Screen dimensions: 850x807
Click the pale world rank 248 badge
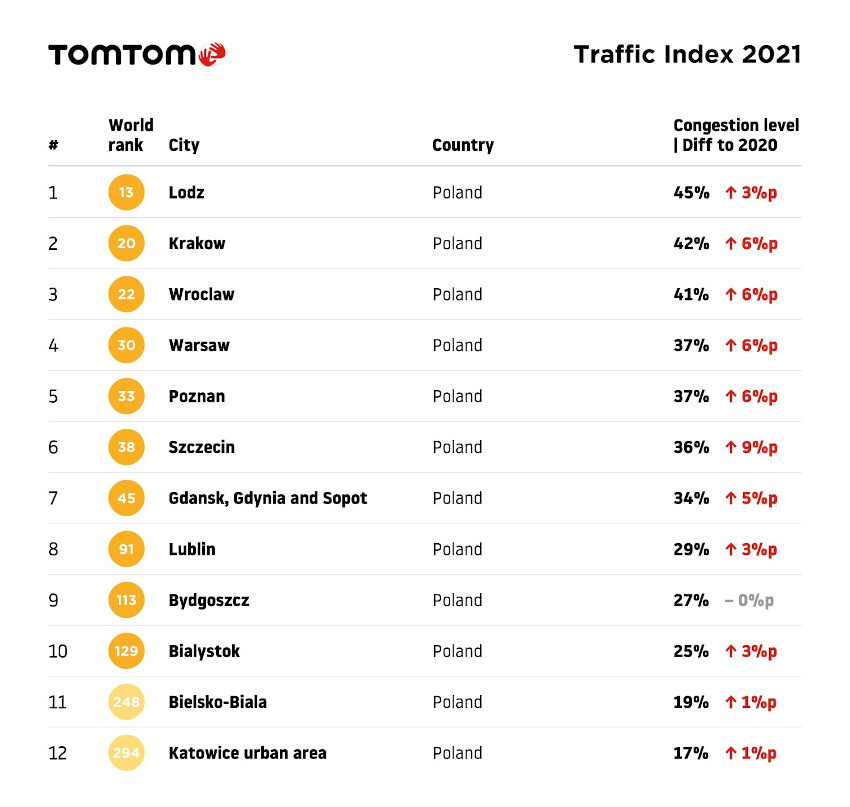126,703
